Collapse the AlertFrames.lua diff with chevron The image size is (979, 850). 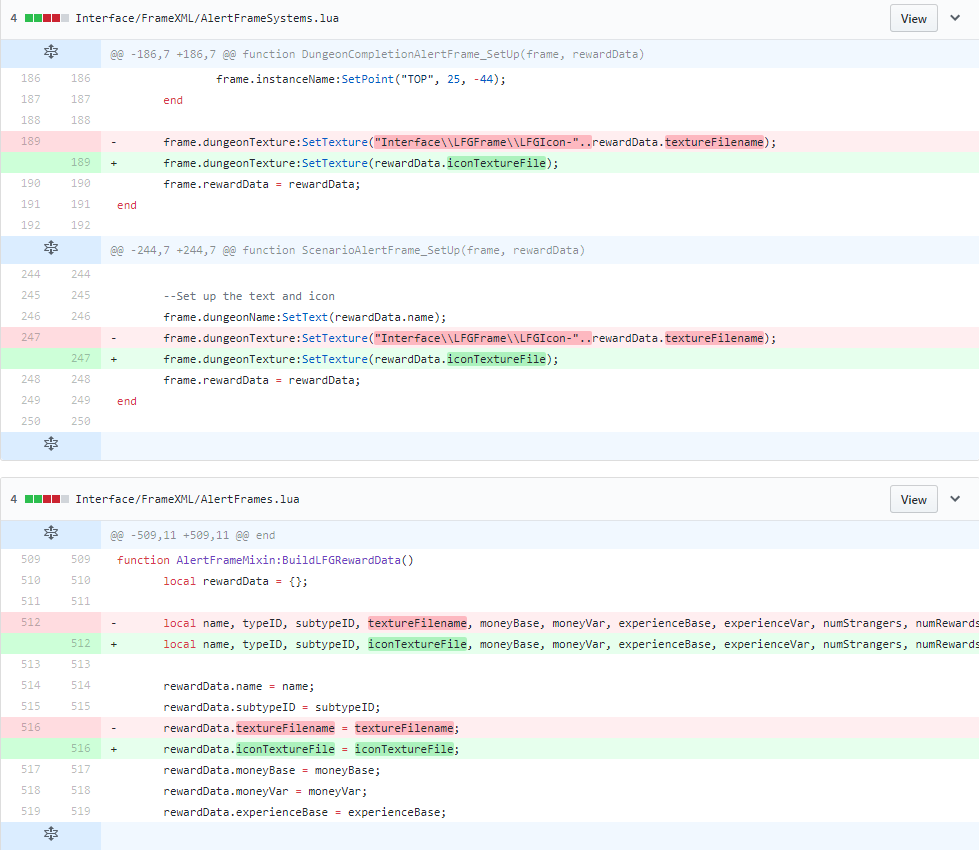pyautogui.click(x=955, y=499)
